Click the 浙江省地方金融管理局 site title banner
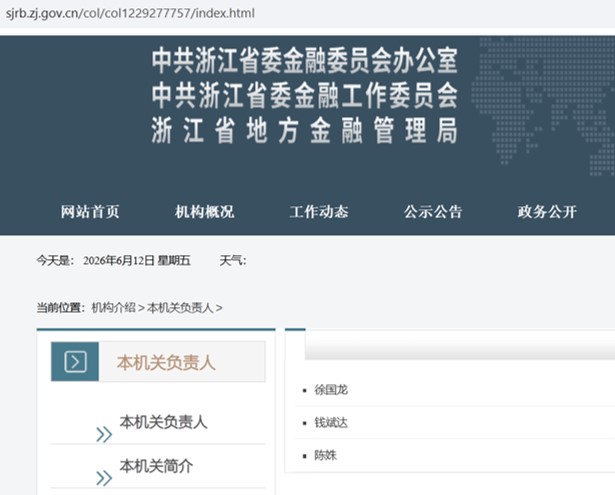Screen dimensions: 615x495 (304, 130)
